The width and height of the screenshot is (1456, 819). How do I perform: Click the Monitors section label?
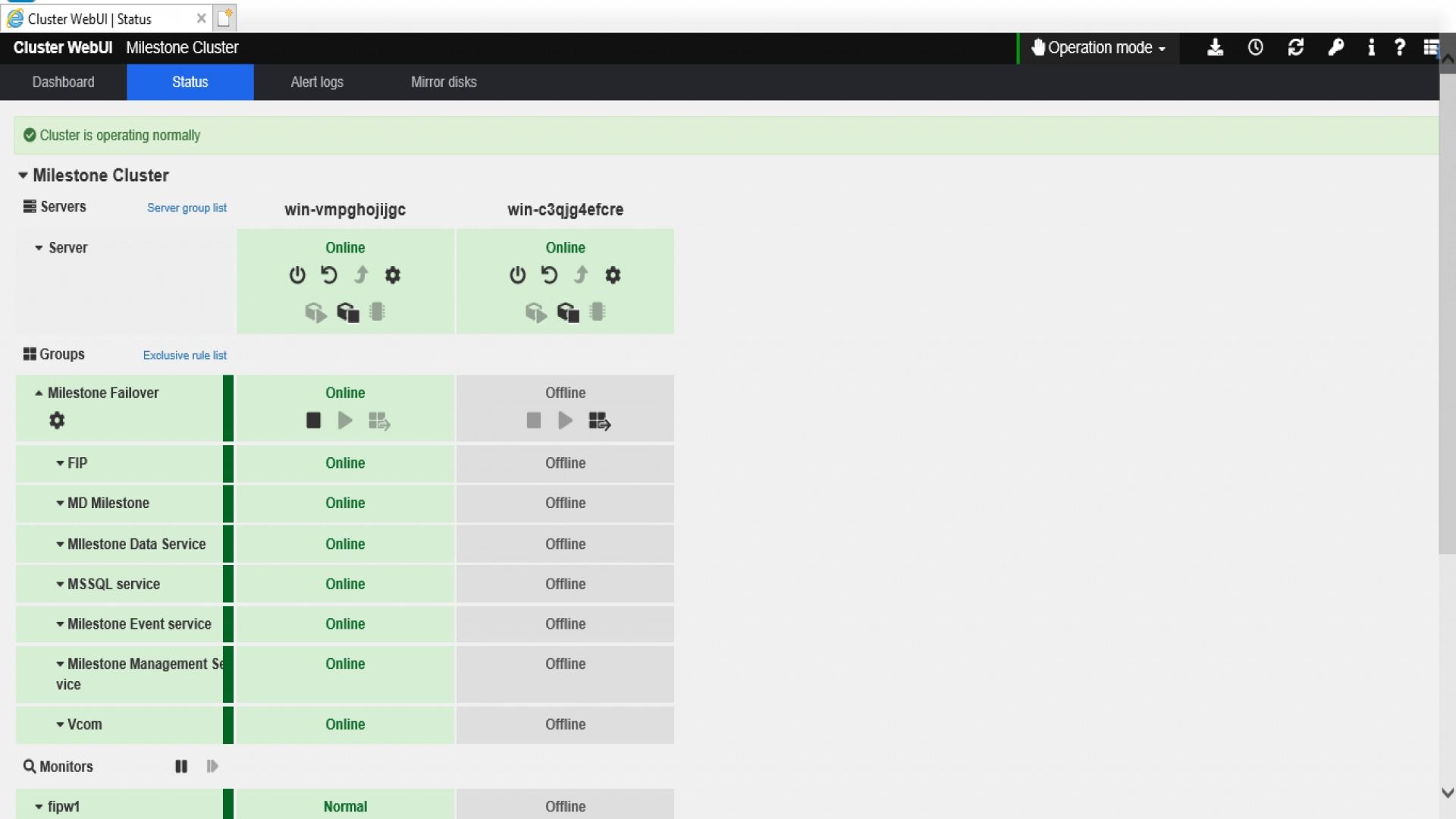coord(66,767)
